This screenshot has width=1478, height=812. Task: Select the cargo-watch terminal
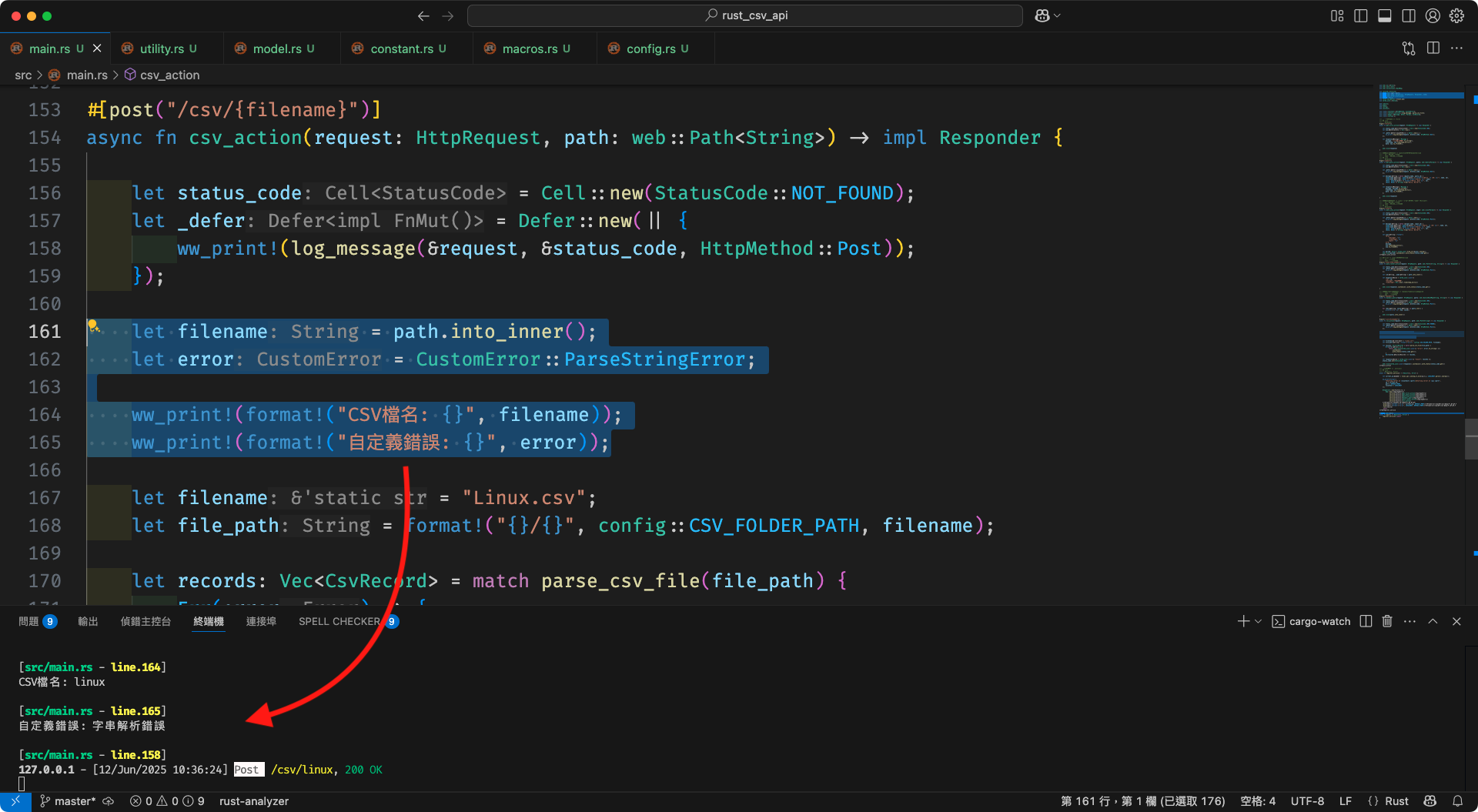(x=1311, y=621)
